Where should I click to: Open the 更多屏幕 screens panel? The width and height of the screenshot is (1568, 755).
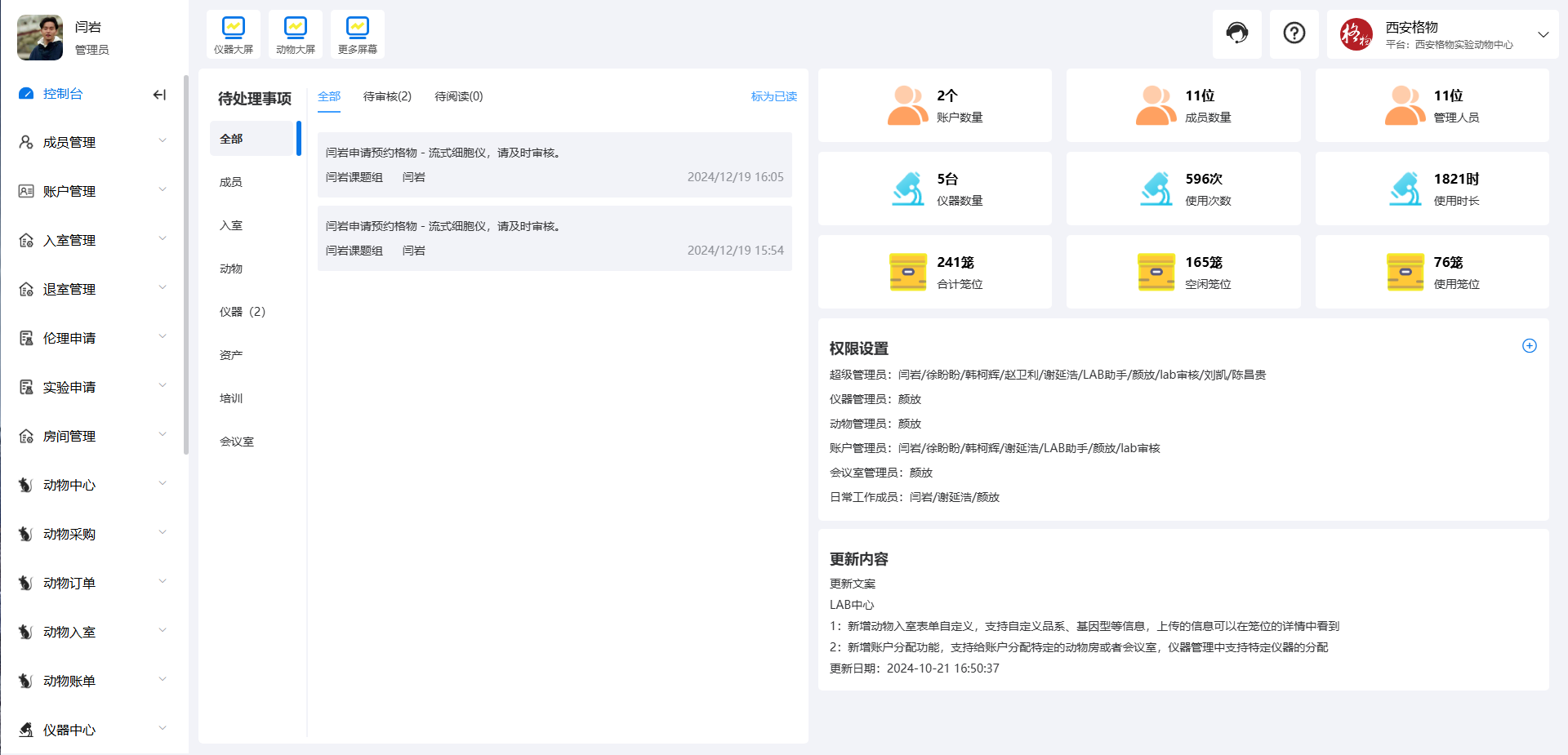357,34
